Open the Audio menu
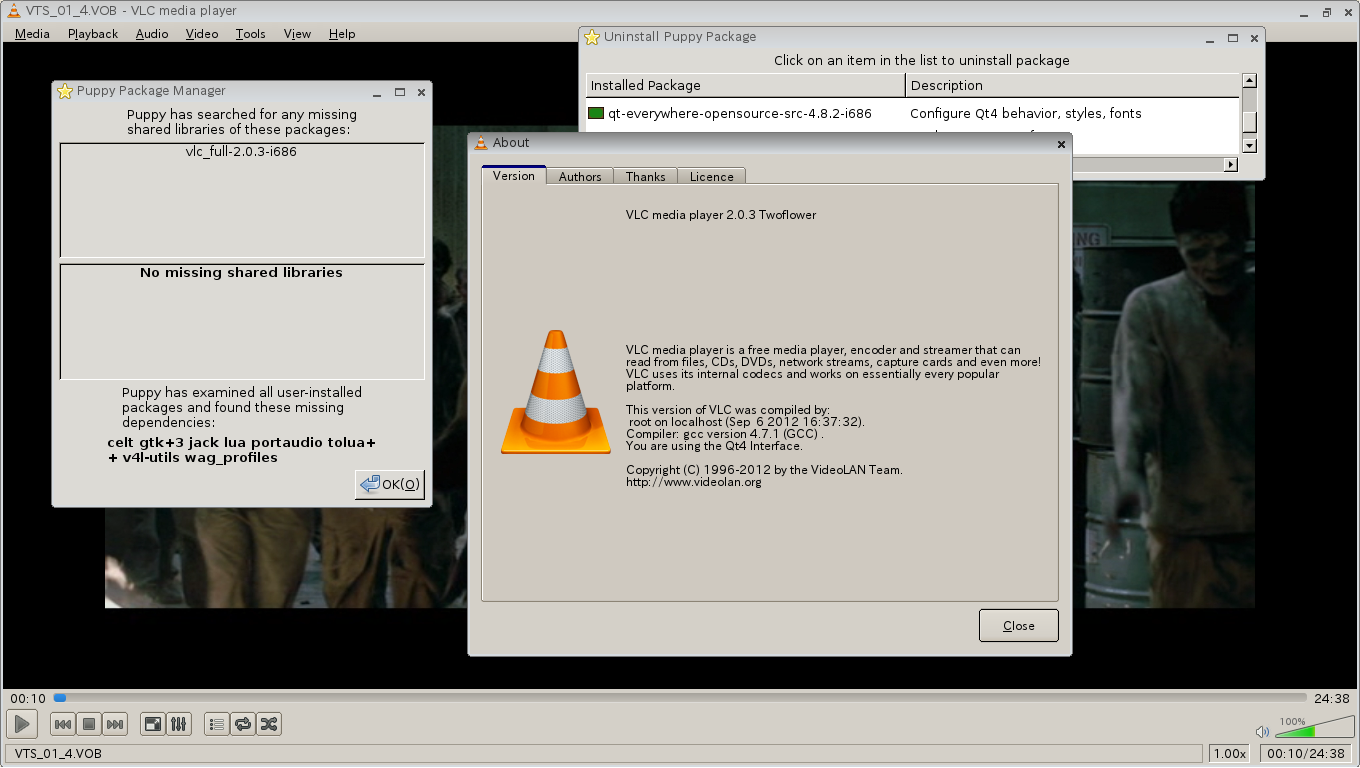The width and height of the screenshot is (1360, 768). (x=152, y=33)
